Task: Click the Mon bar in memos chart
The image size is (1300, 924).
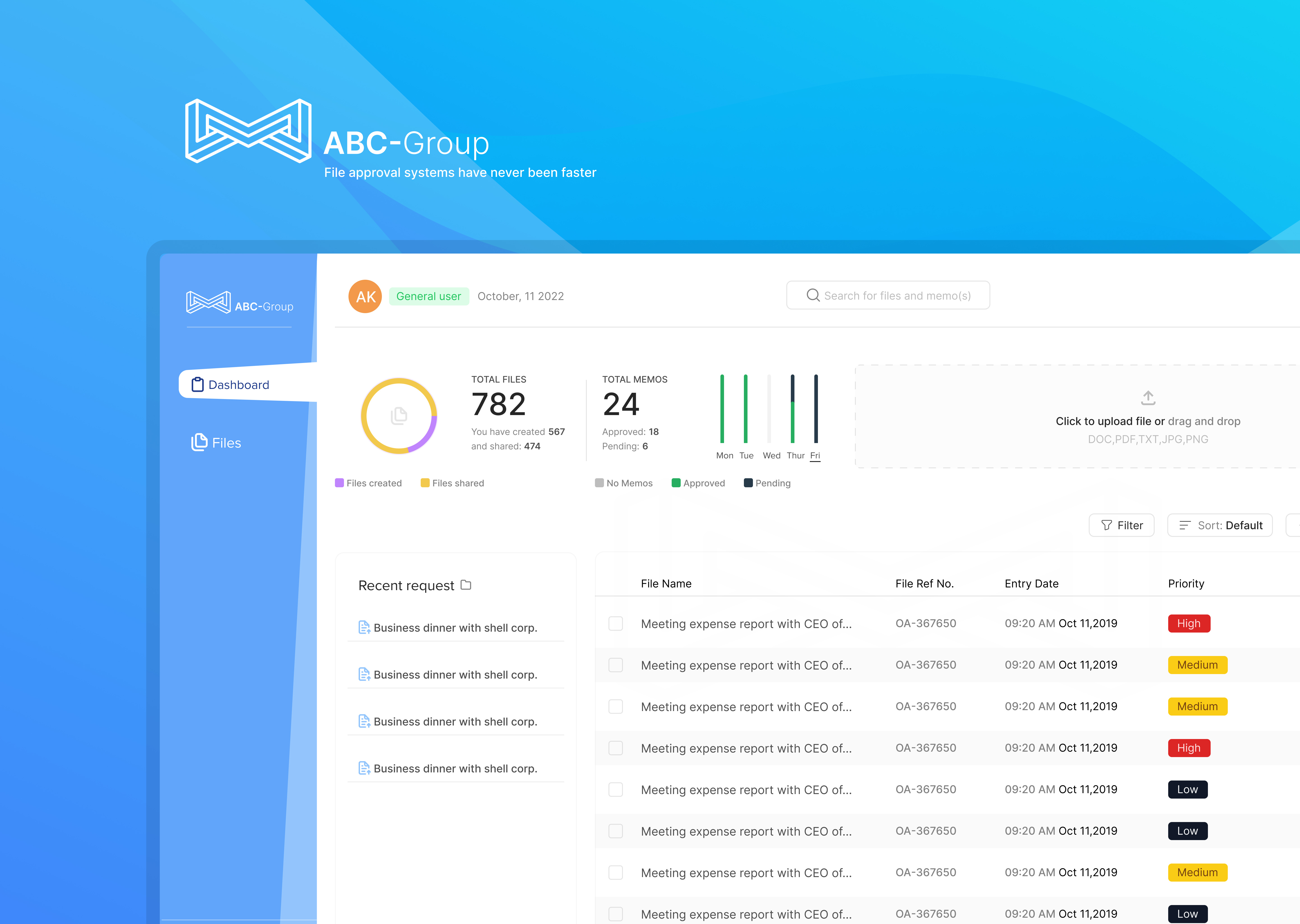Action: pos(722,409)
